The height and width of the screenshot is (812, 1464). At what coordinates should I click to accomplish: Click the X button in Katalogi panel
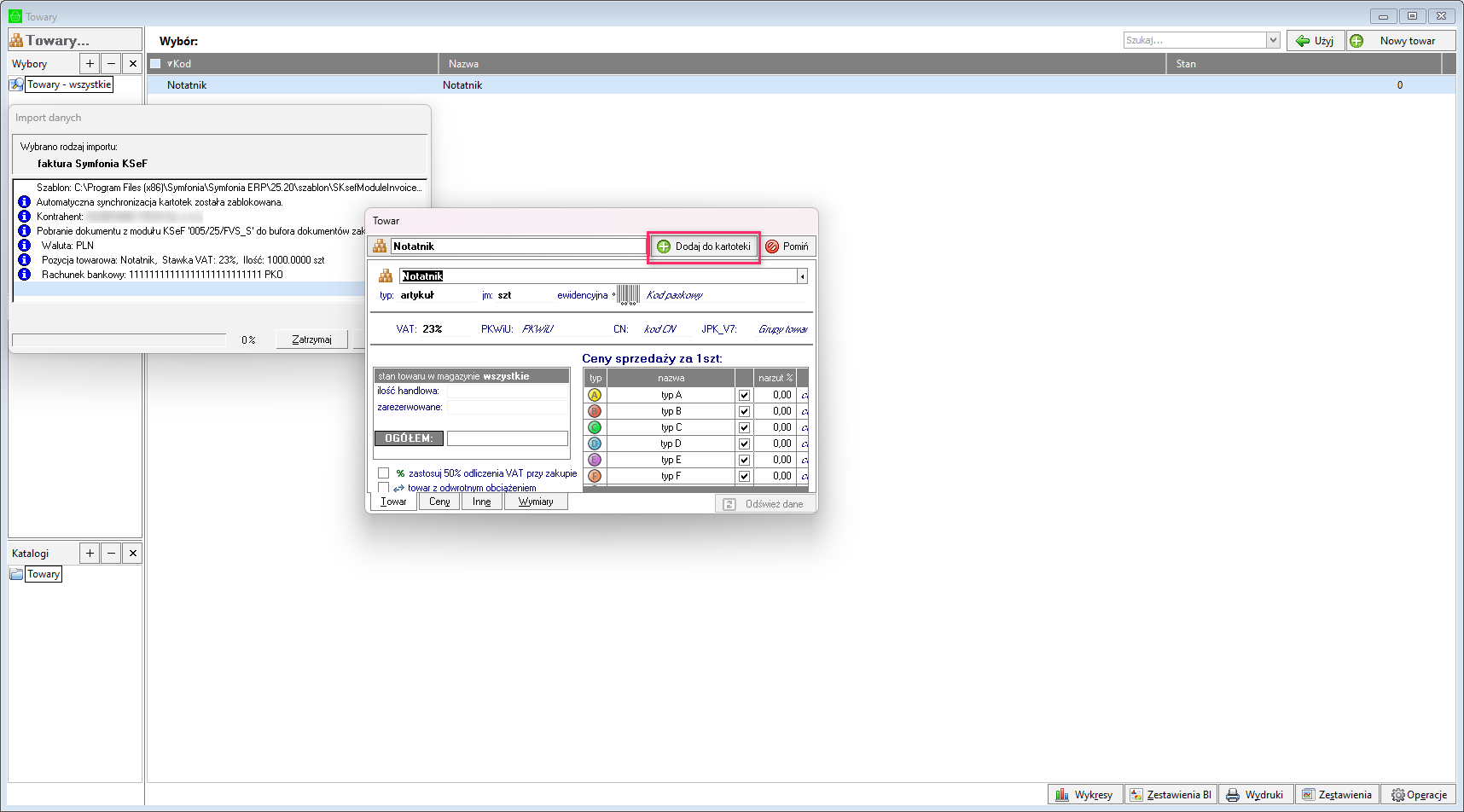pos(132,554)
